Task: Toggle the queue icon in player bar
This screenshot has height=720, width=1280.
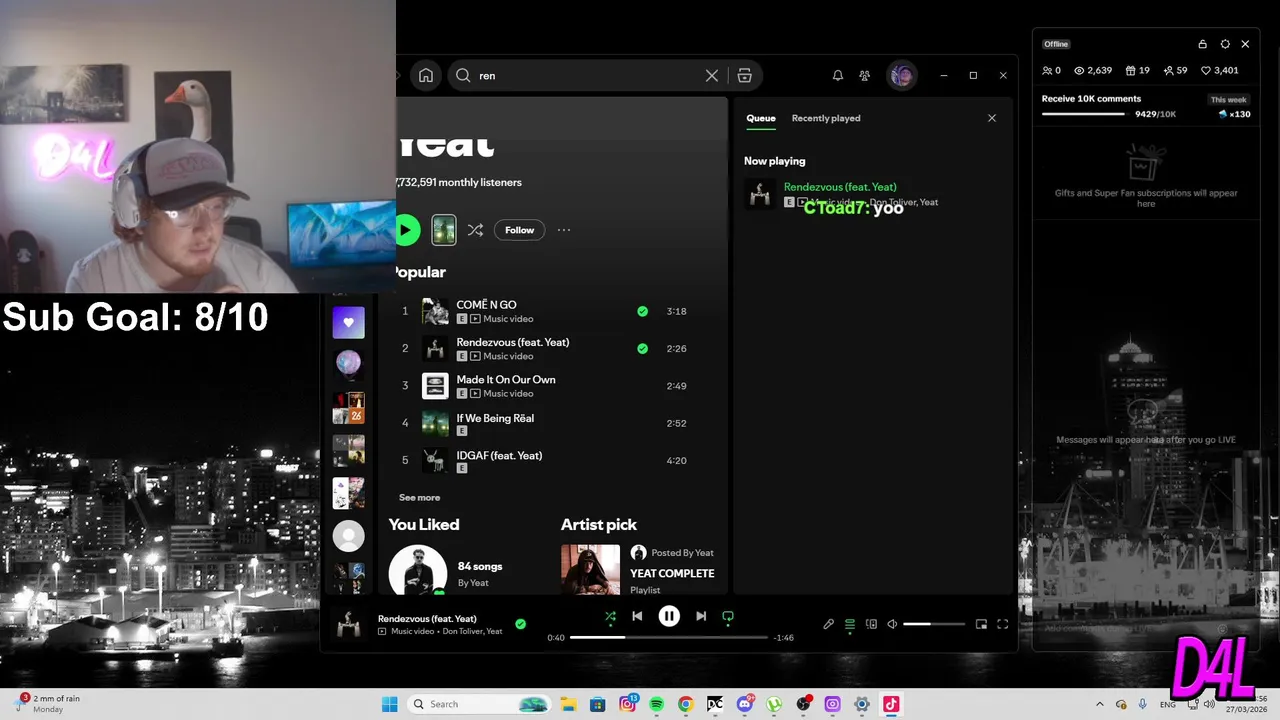Action: pyautogui.click(x=850, y=624)
